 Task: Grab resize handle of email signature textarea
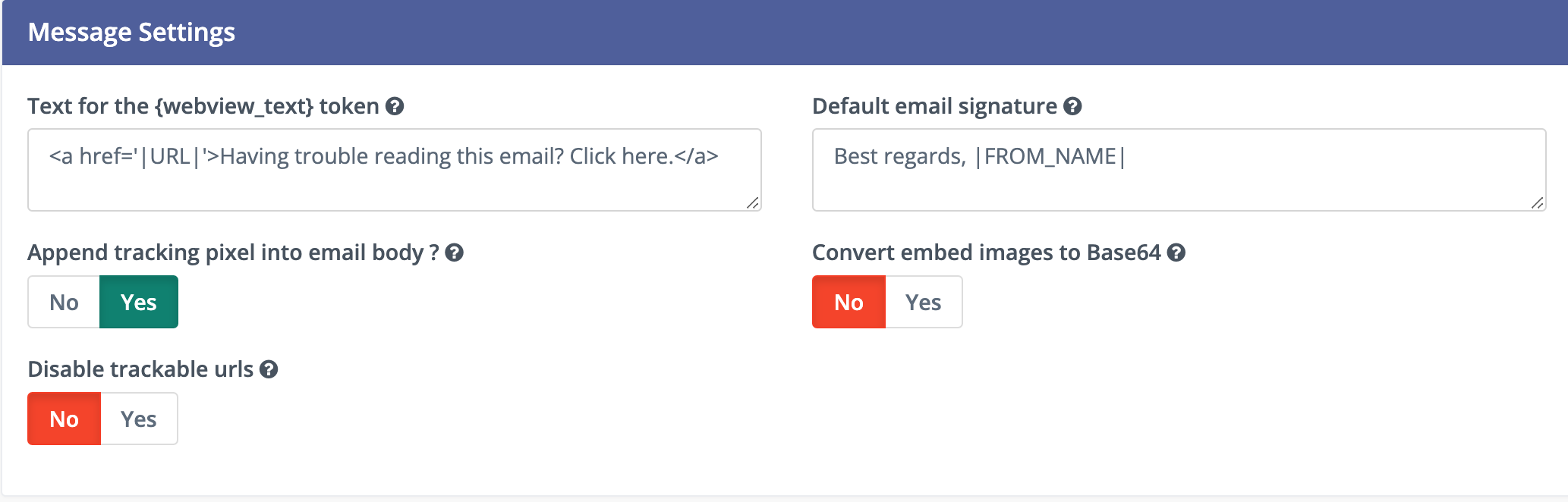tap(1537, 202)
